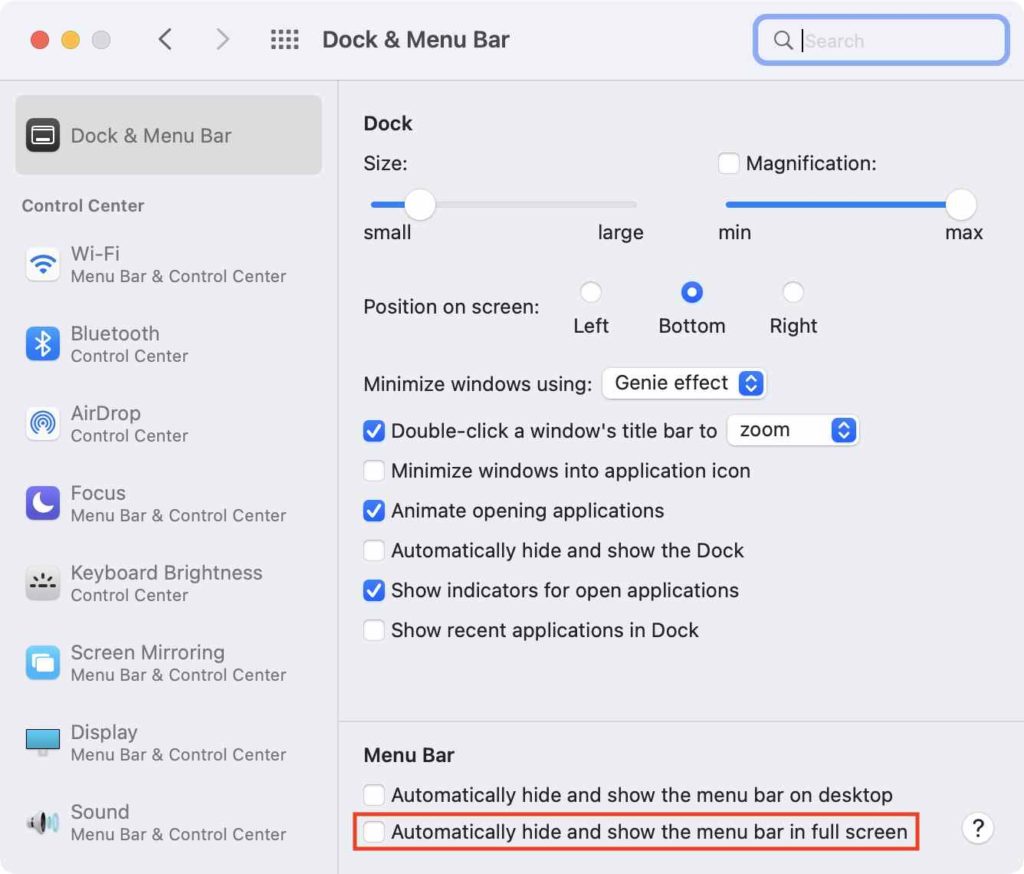Enable Show recent applications in Dock

pos(374,630)
